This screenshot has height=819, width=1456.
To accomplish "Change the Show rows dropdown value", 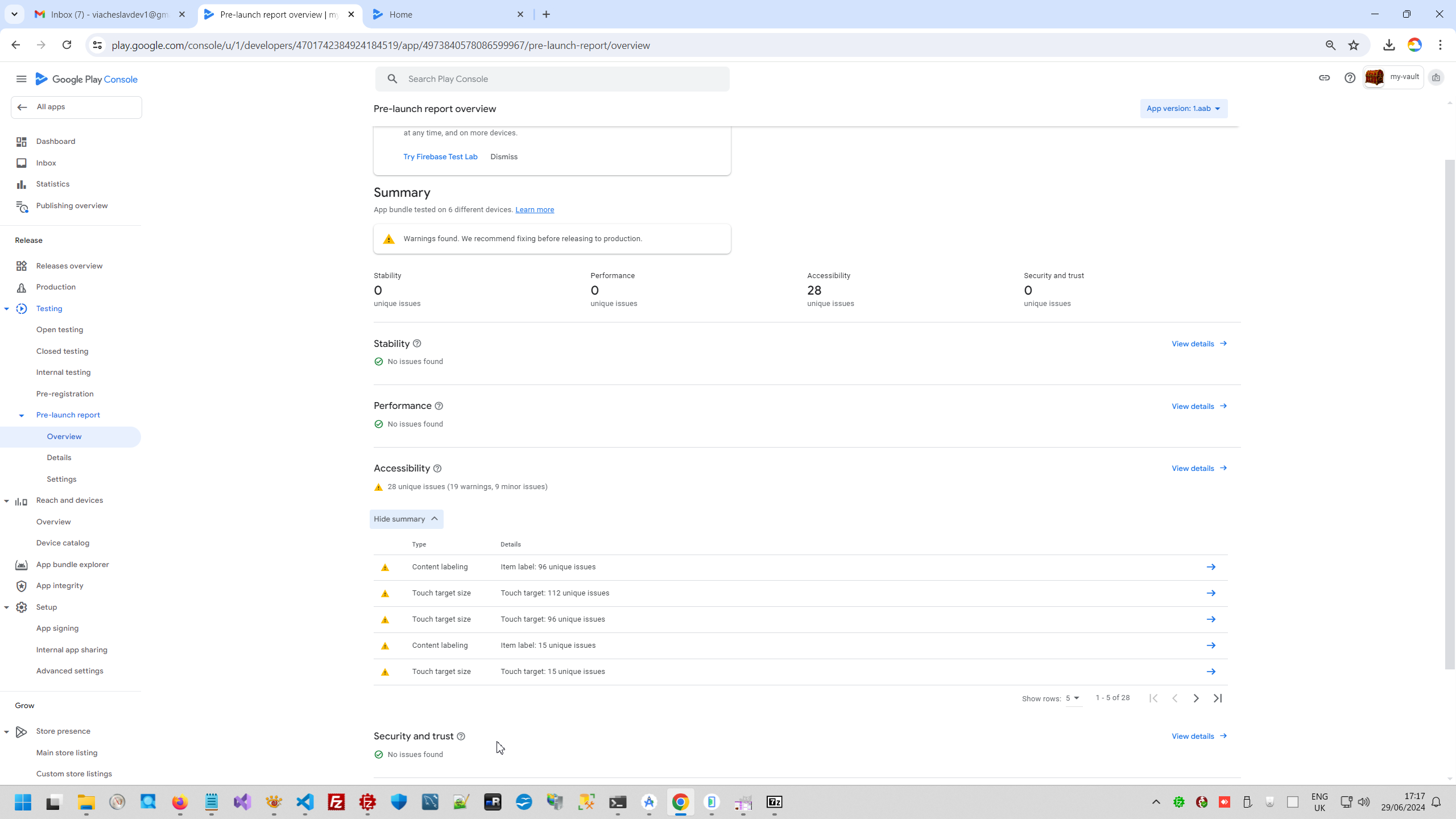I will pyautogui.click(x=1073, y=698).
